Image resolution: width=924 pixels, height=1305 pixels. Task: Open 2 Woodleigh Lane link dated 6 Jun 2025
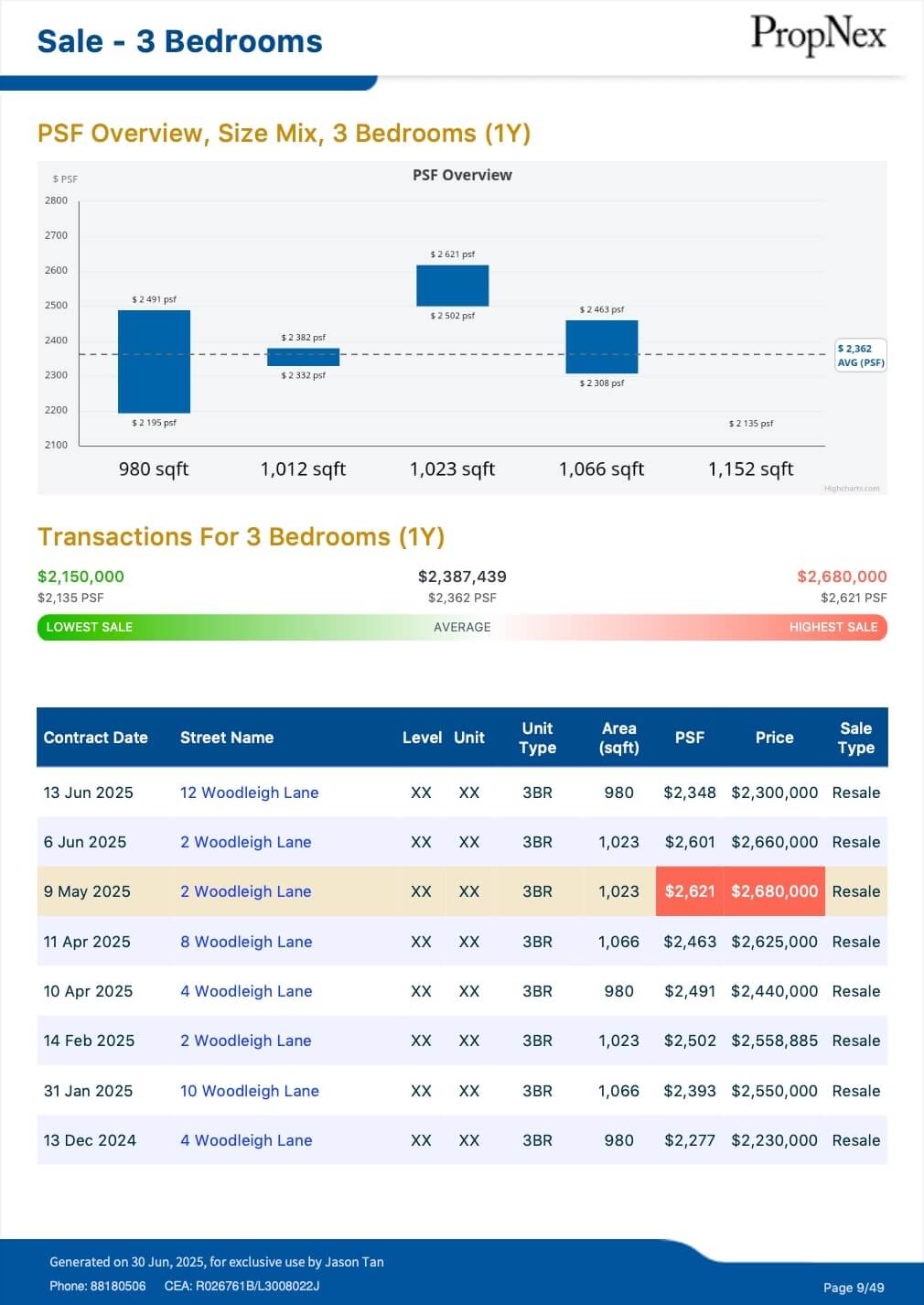tap(245, 842)
